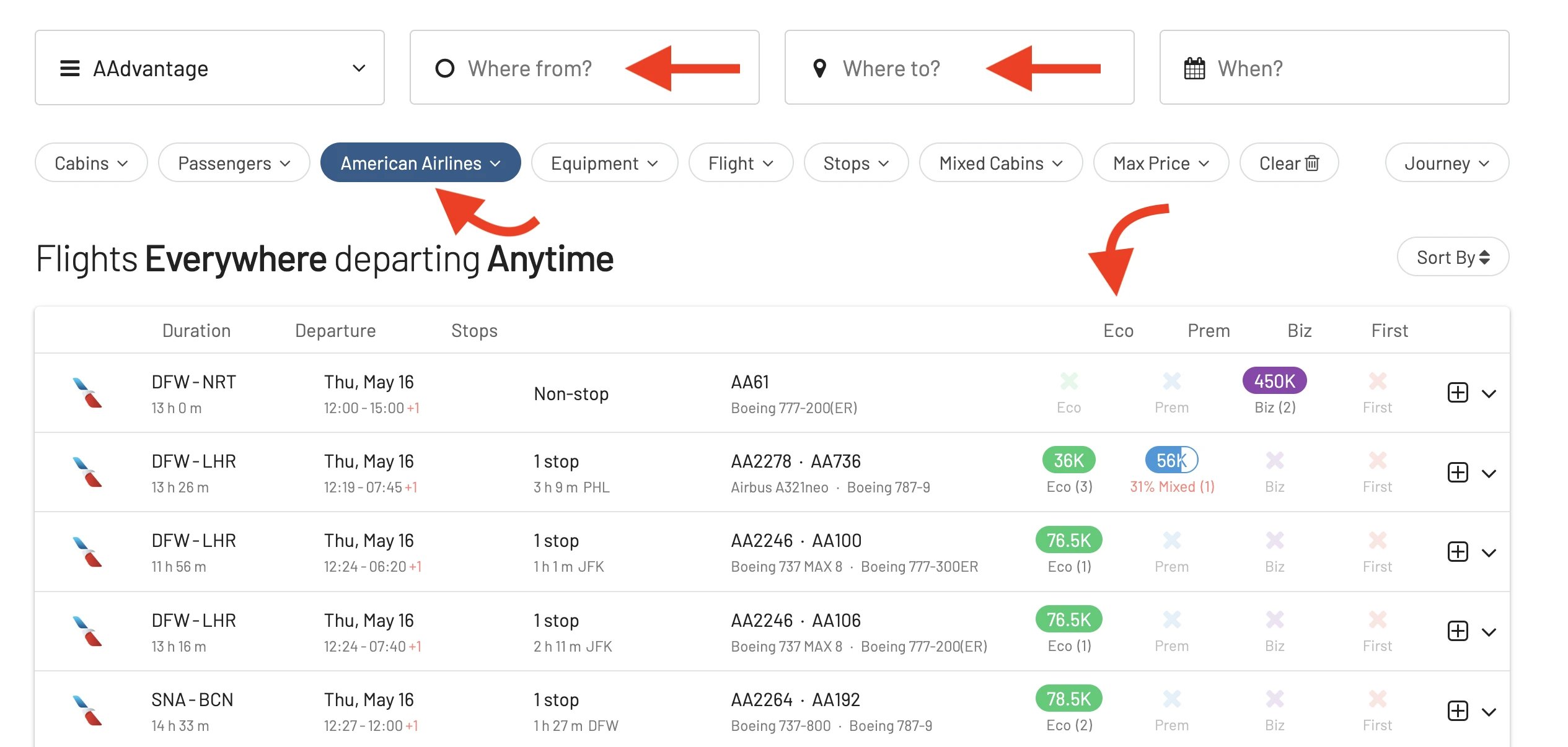The image size is (1568, 747).
Task: Click the Duration column header
Action: 196,331
